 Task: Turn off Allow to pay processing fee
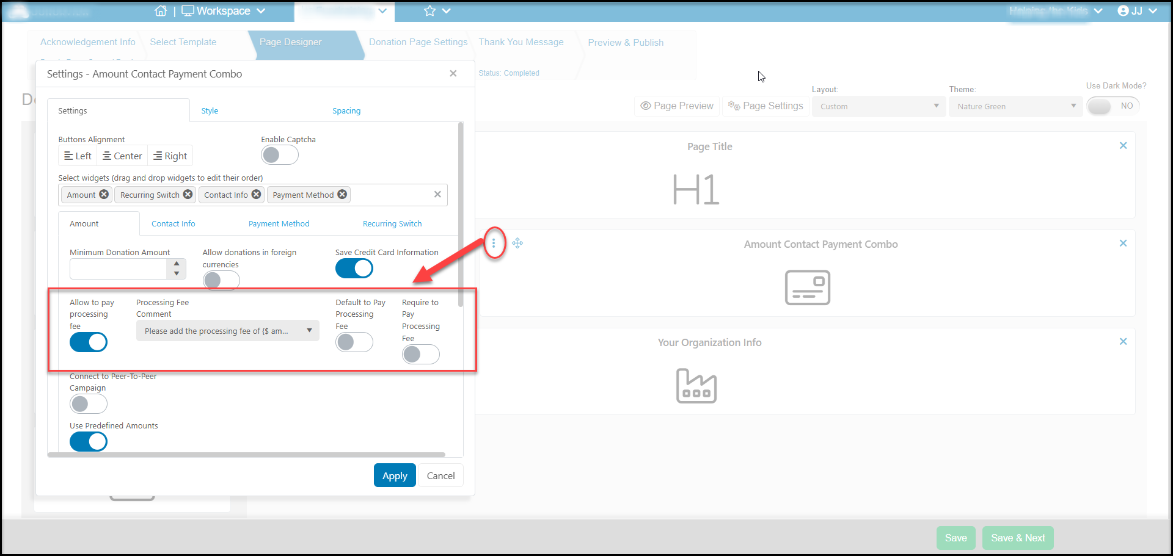click(88, 343)
